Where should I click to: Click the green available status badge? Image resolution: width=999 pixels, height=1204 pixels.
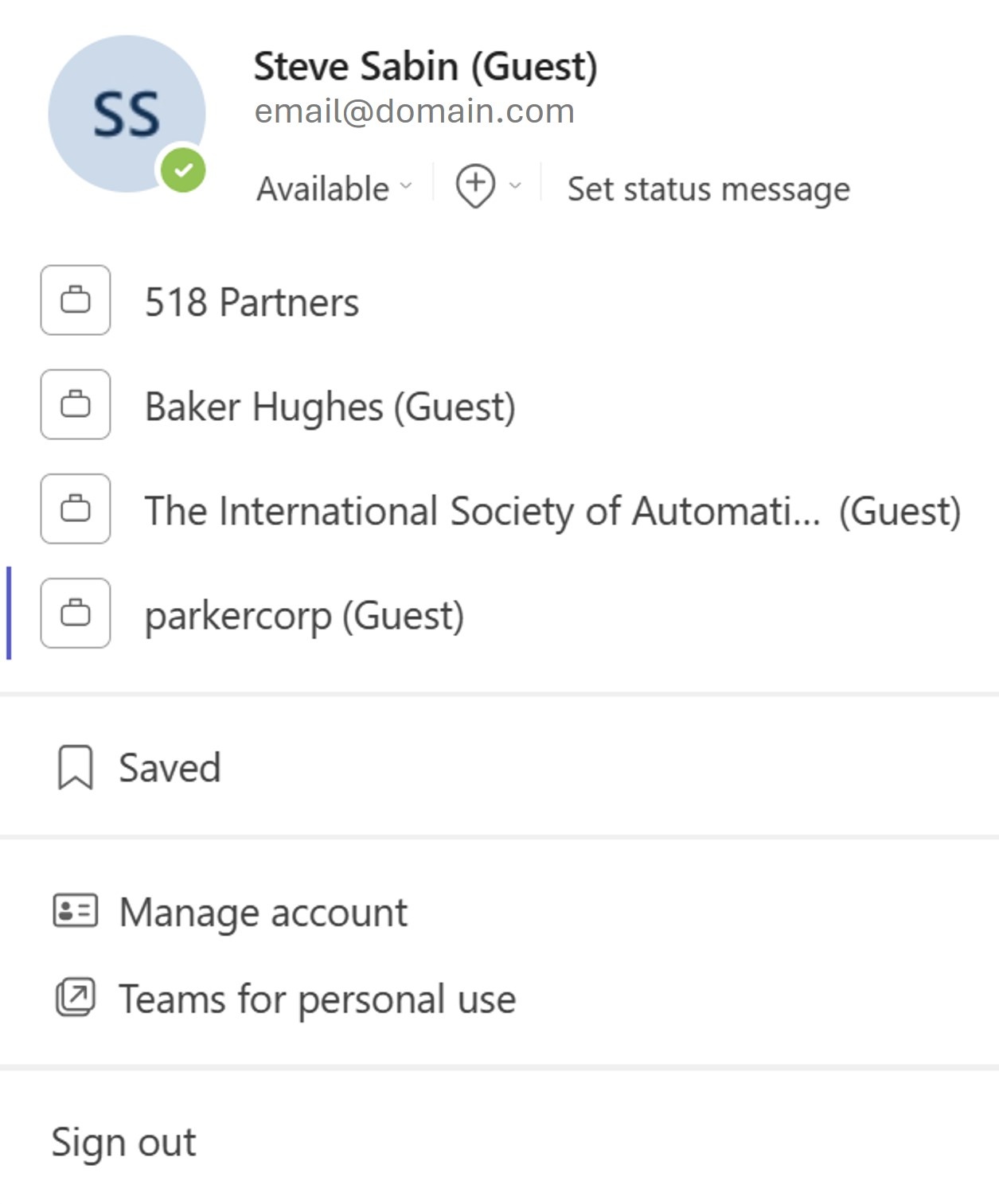click(x=183, y=170)
